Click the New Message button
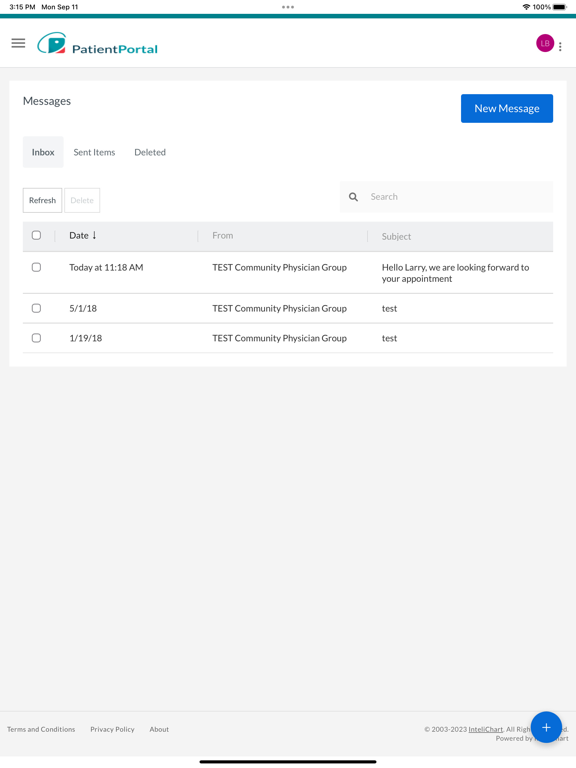Image resolution: width=576 pixels, height=768 pixels. [x=507, y=108]
